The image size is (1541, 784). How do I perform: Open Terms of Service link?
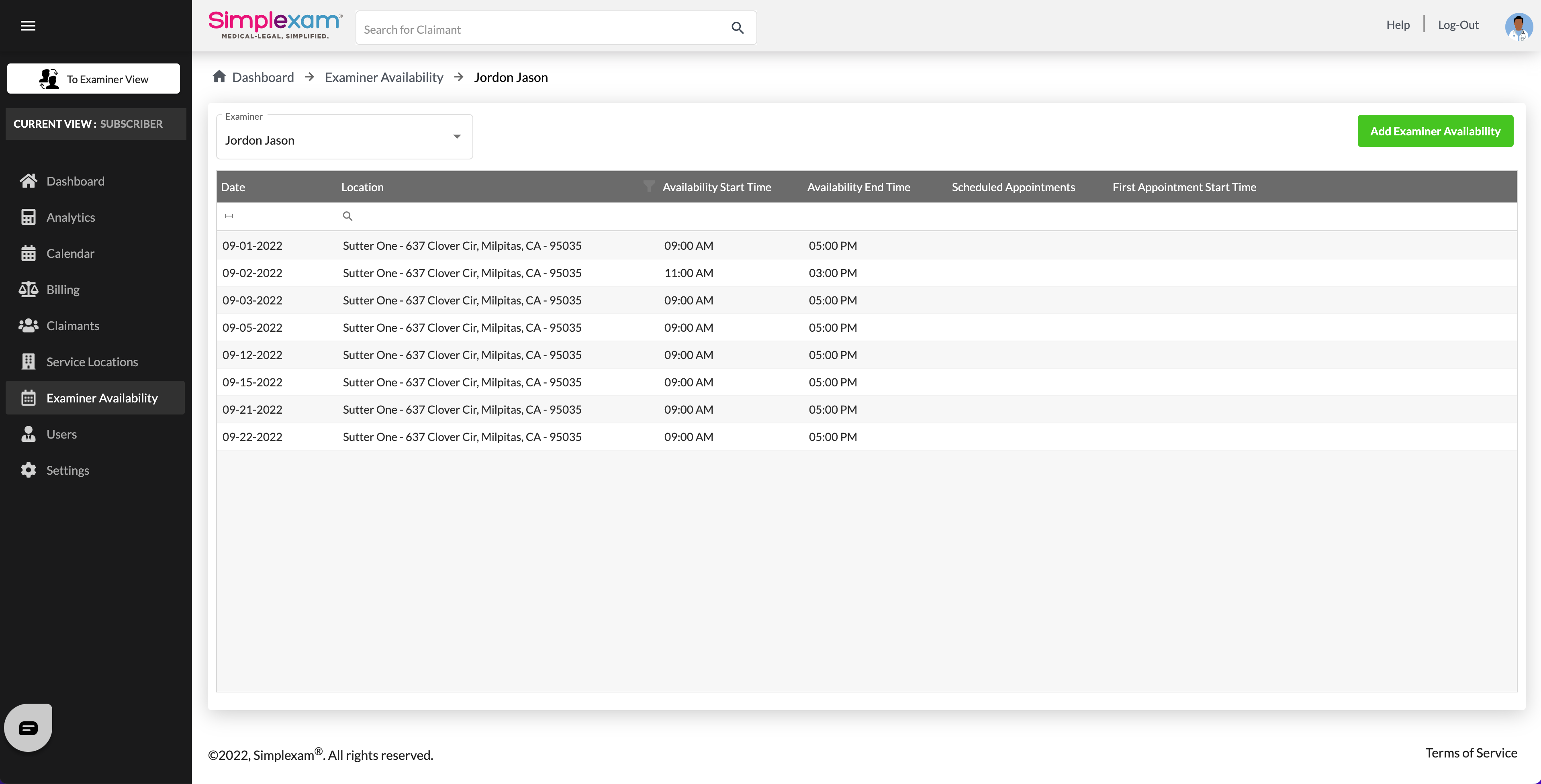coord(1470,753)
